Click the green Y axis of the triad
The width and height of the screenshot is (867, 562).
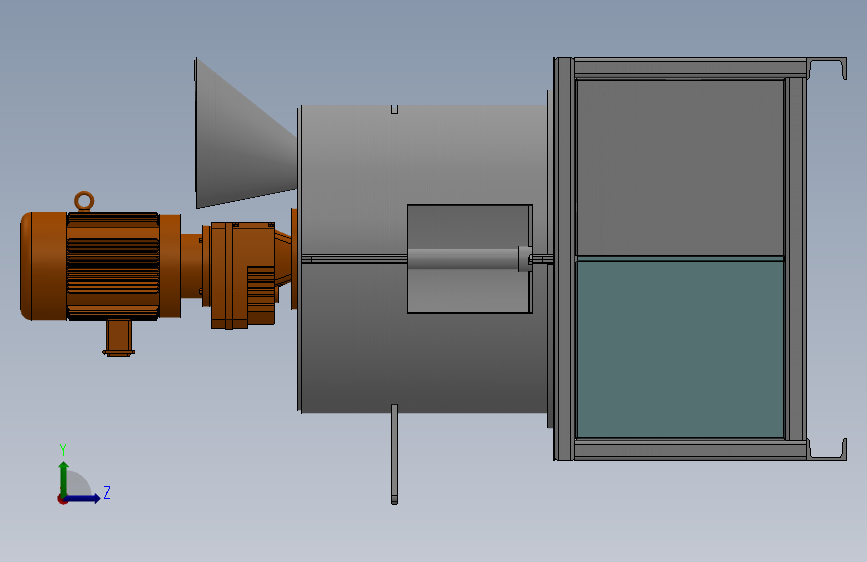click(64, 478)
